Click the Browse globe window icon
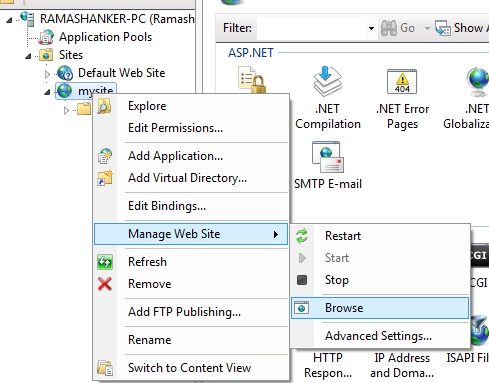This screenshot has height=383, width=489. 302,308
